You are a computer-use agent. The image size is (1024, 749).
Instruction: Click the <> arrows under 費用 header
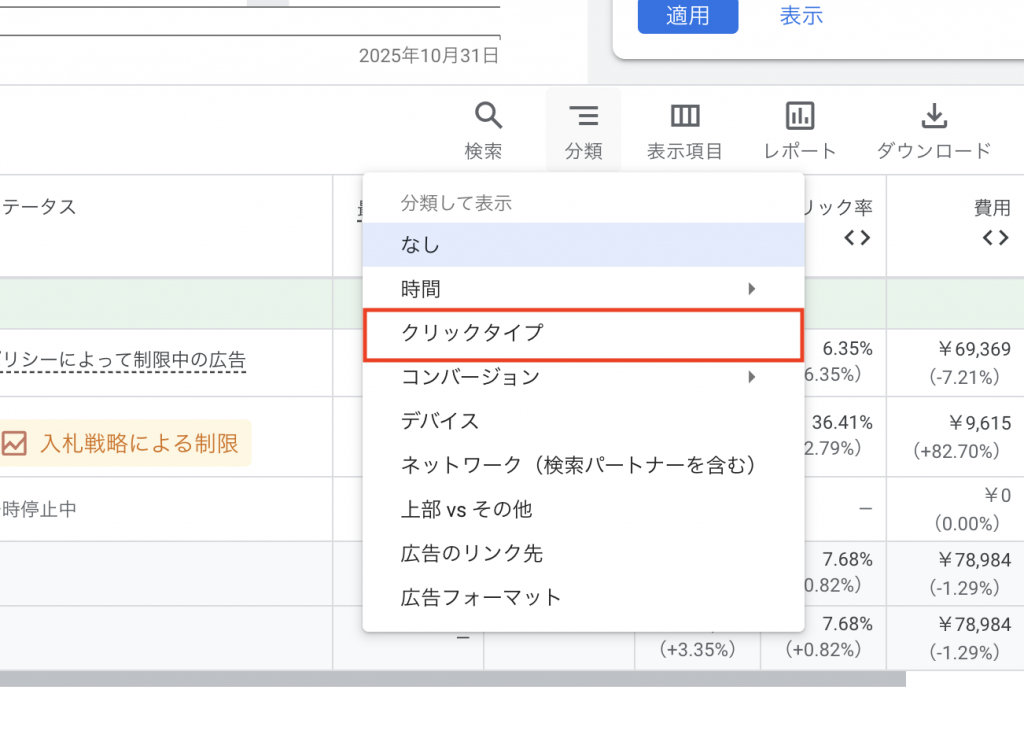[x=994, y=238]
